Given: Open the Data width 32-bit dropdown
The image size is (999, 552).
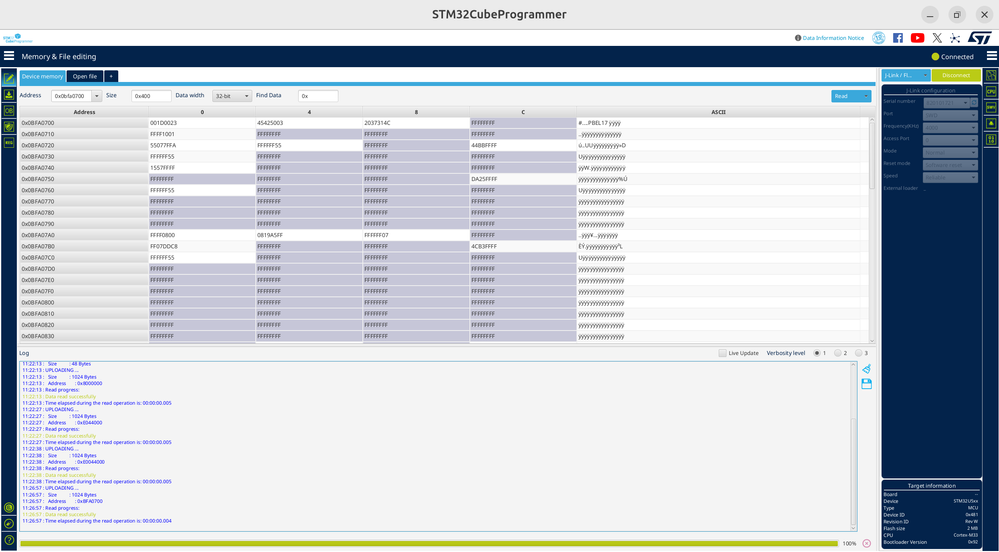Looking at the screenshot, I should 232,96.
